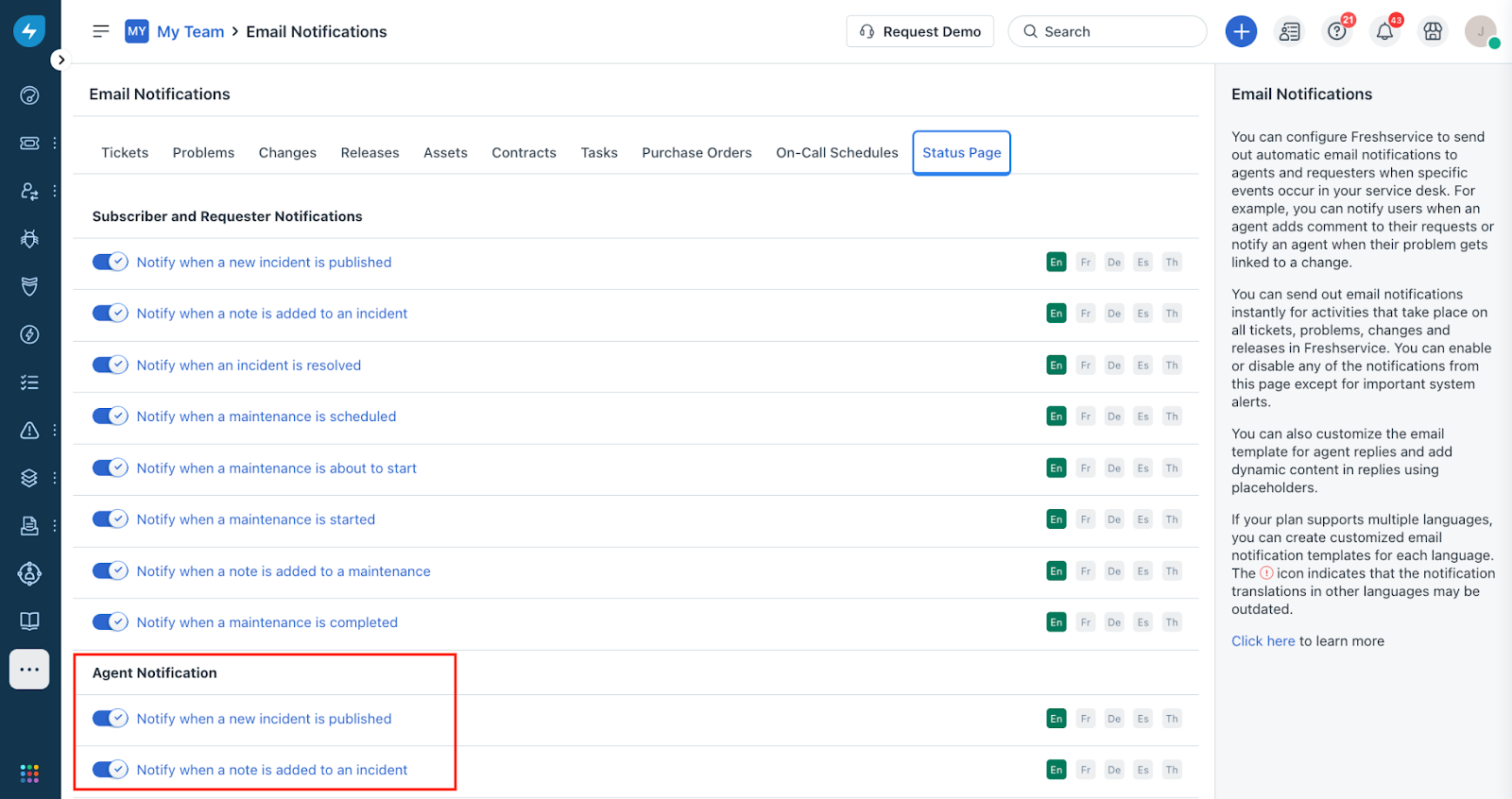Click the blue plus create button
Image resolution: width=1512 pixels, height=799 pixels.
[x=1241, y=31]
